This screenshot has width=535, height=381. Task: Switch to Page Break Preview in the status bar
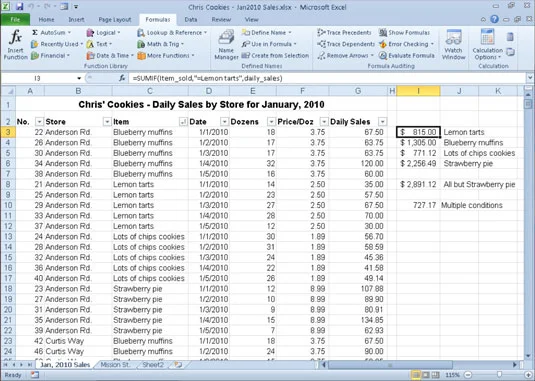(x=435, y=375)
